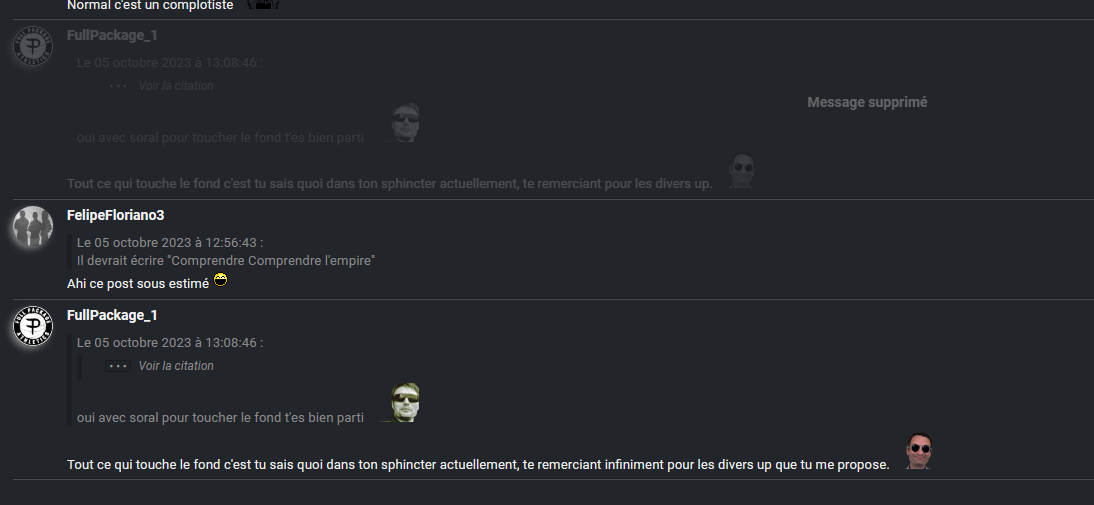The width and height of the screenshot is (1094, 505).
Task: Click the red-faced sunglasses sticker ending the last message
Action: (919, 451)
